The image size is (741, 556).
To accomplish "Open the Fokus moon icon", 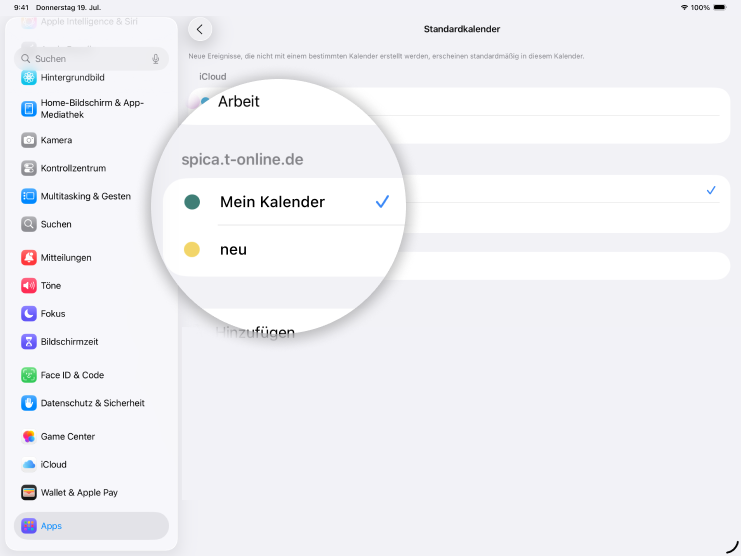I will click(x=29, y=313).
